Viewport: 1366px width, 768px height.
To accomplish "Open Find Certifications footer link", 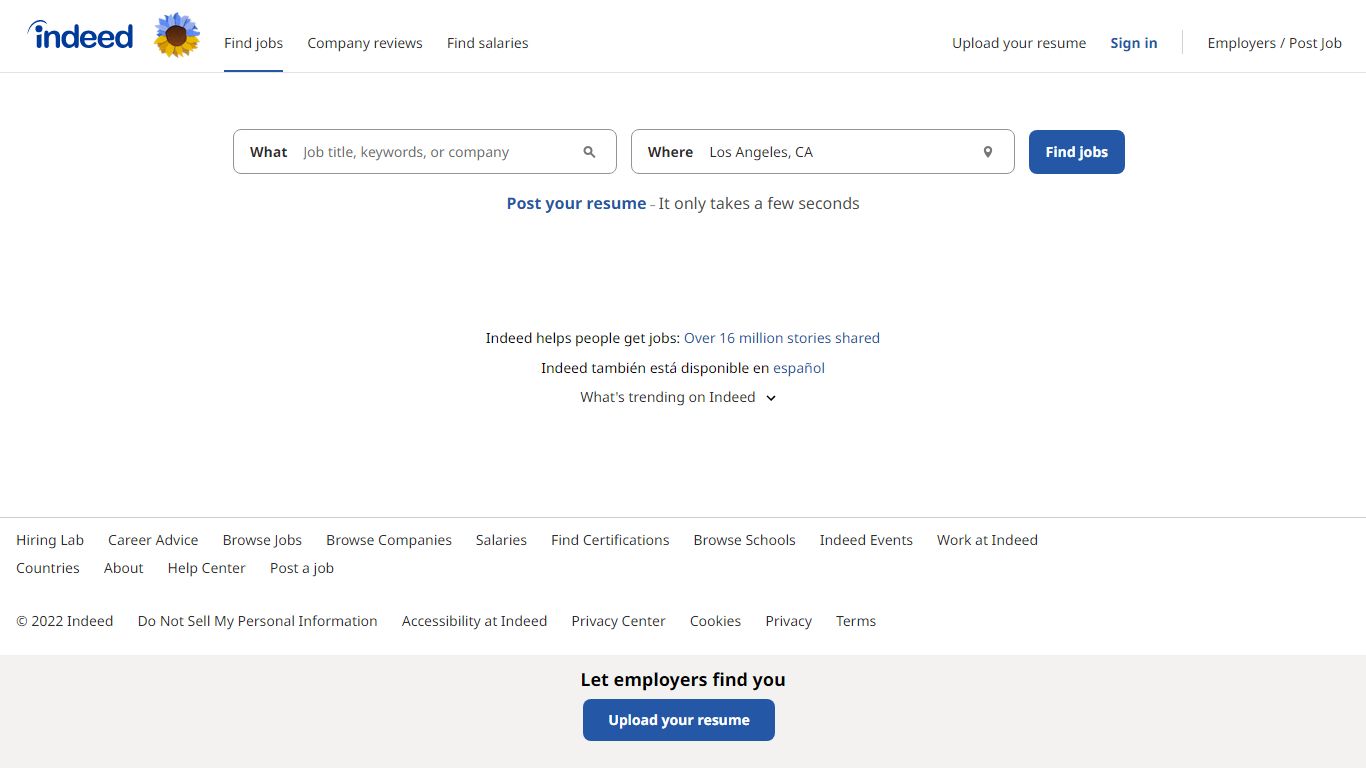I will click(610, 540).
